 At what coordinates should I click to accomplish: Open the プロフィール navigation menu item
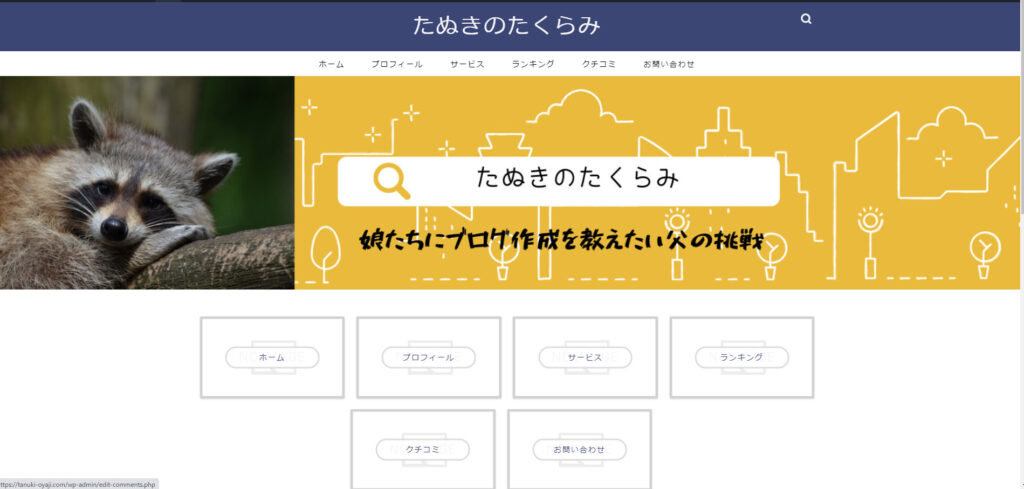(x=396, y=64)
